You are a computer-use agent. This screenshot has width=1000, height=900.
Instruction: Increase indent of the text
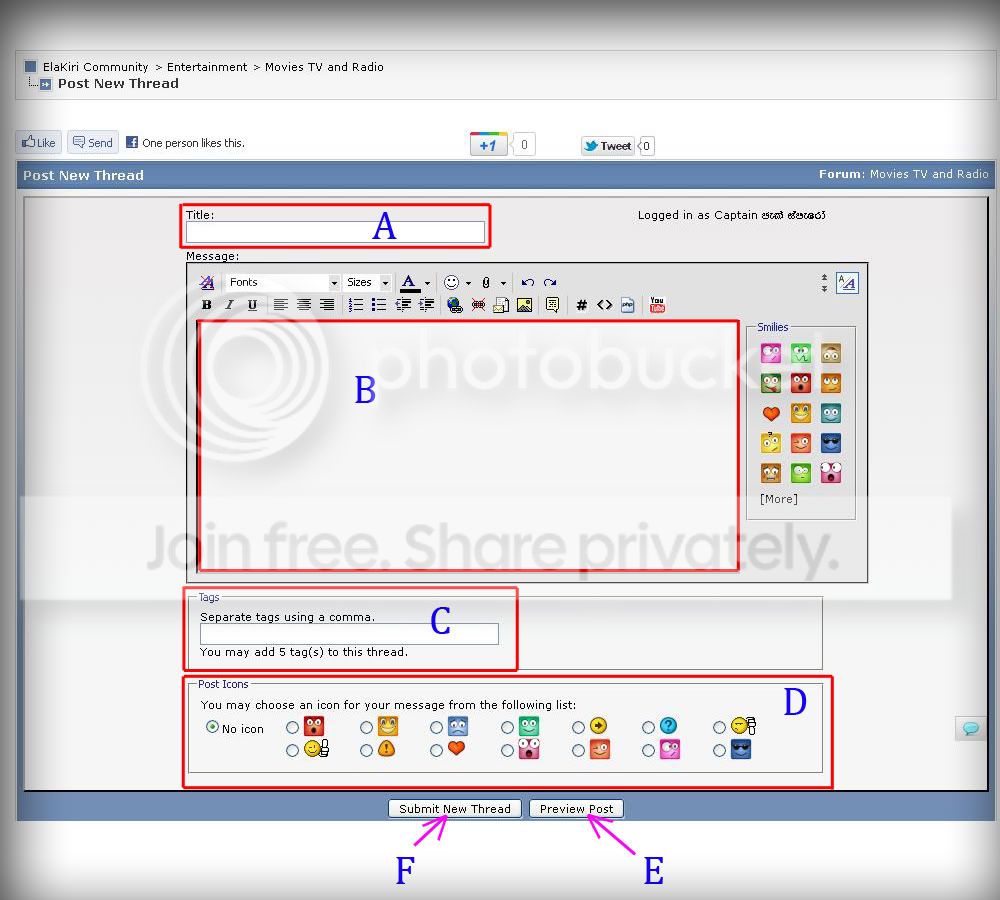(426, 305)
